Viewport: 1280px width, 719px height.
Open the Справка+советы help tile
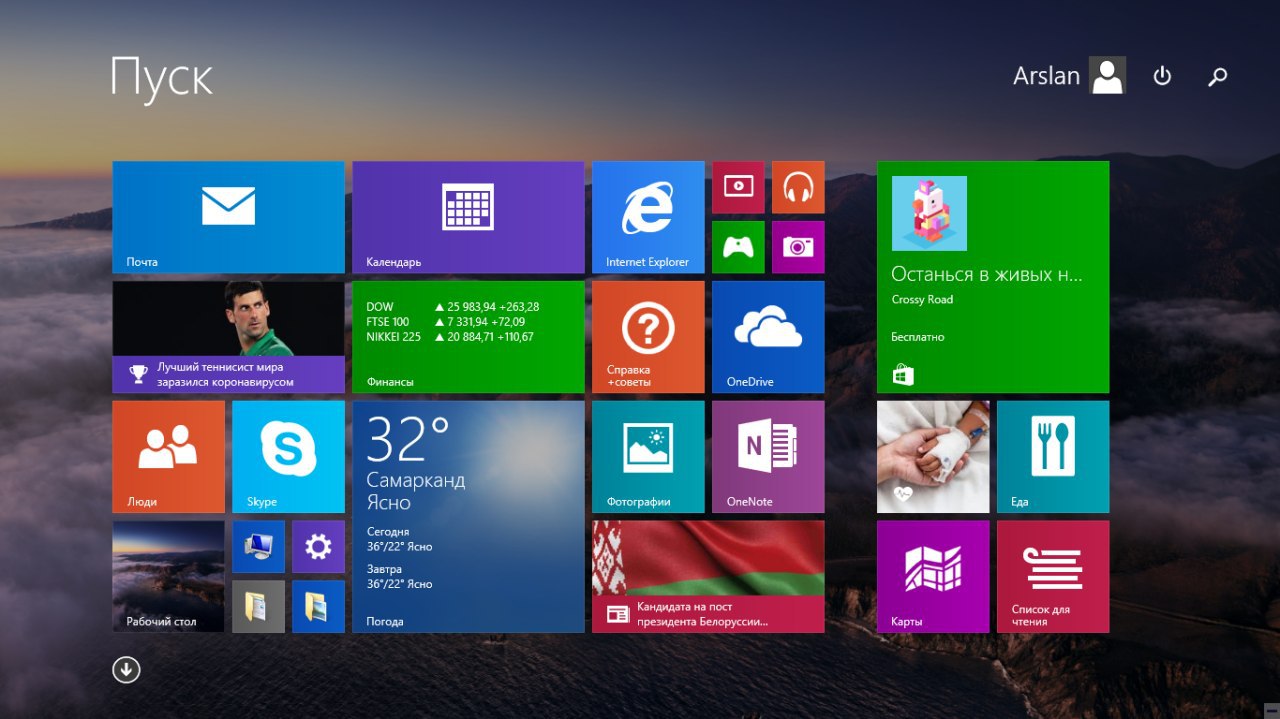[648, 337]
